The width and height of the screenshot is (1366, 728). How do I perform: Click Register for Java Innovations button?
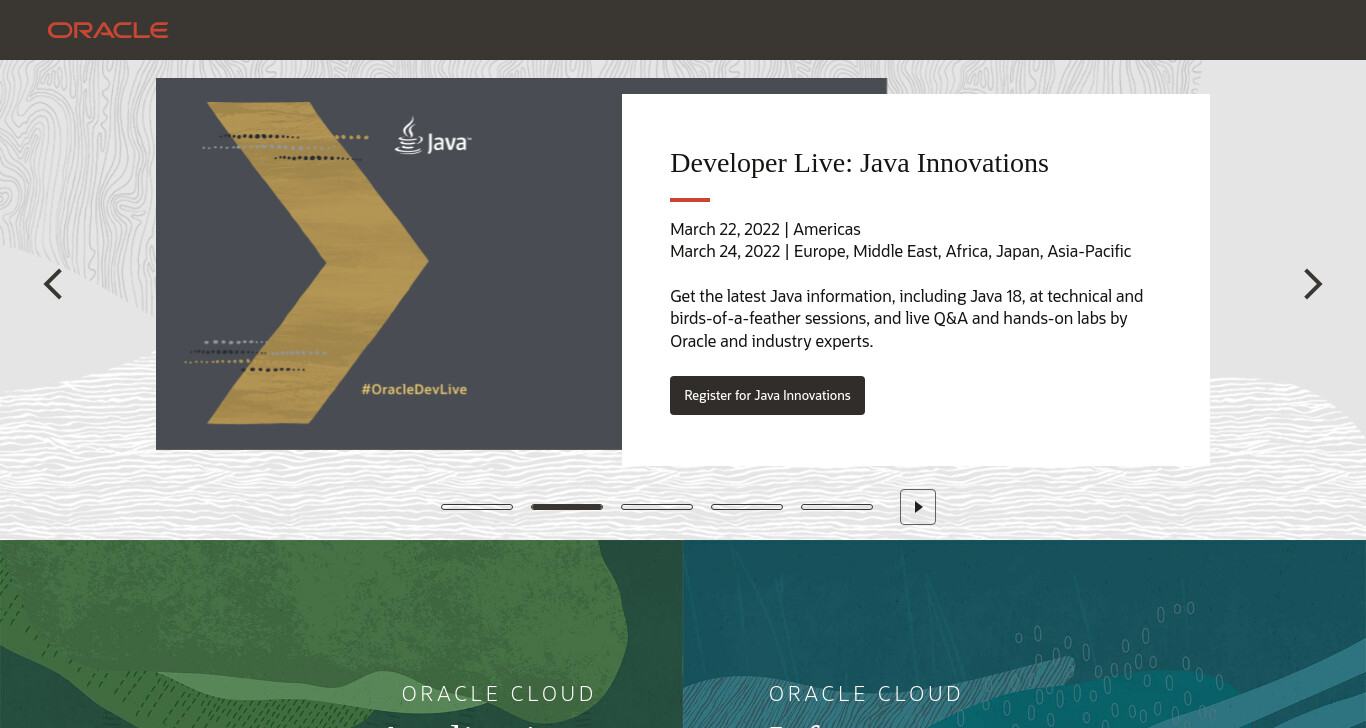pyautogui.click(x=767, y=395)
